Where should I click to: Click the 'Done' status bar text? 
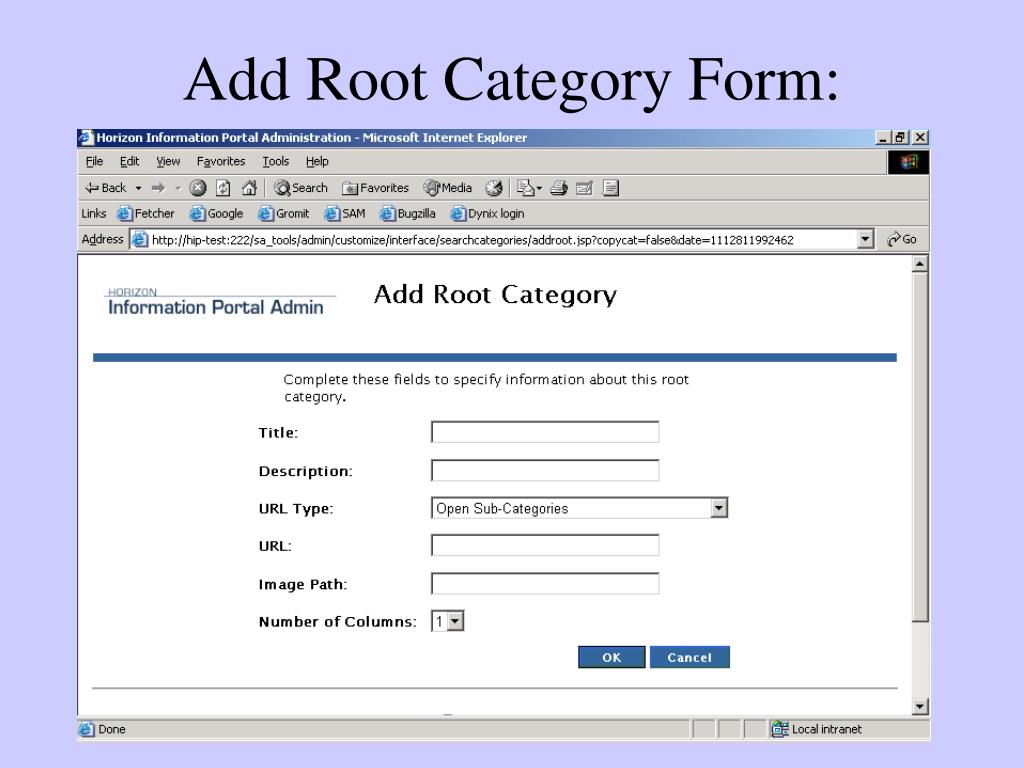112,729
